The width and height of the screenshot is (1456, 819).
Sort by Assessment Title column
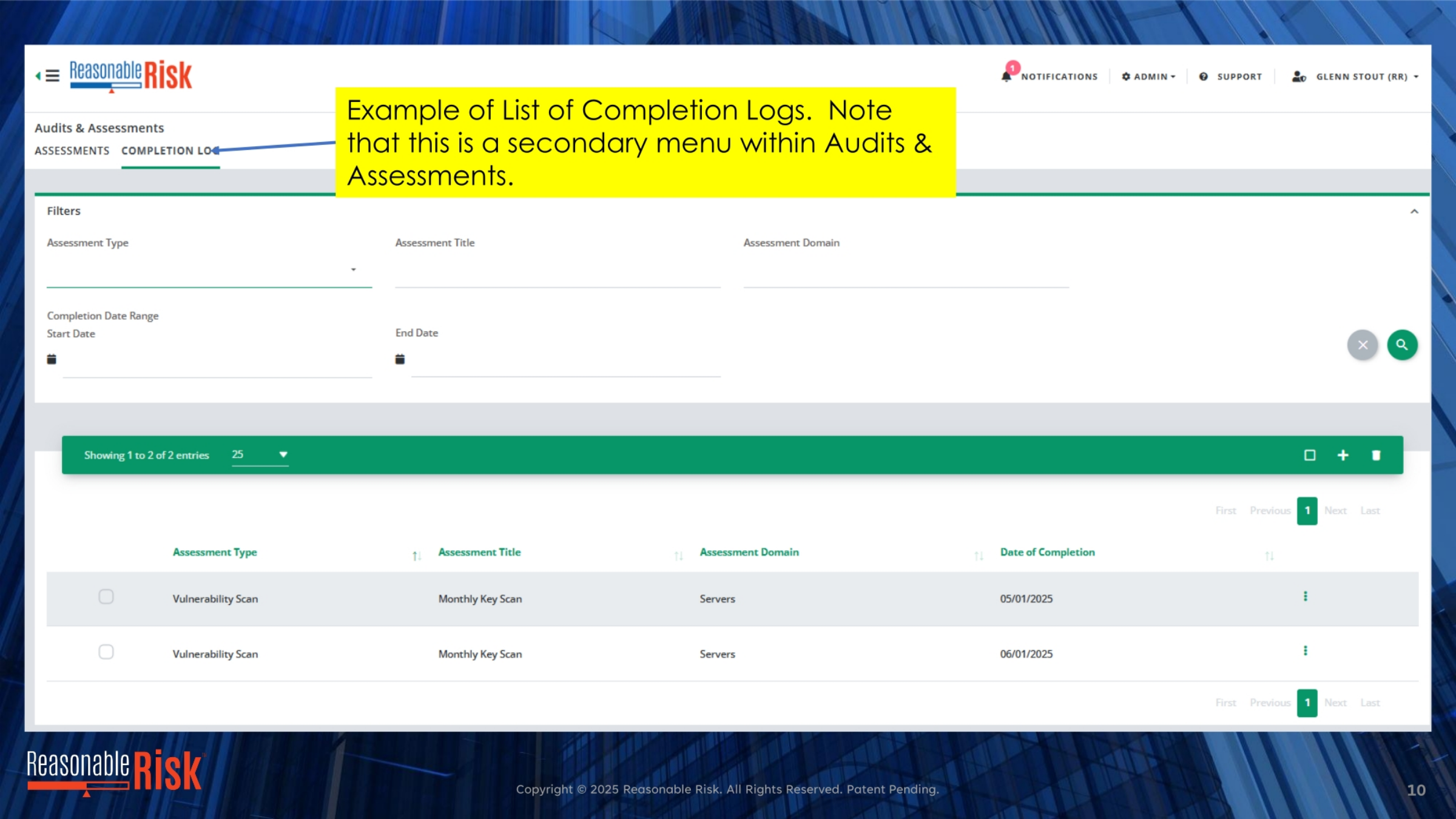pos(479,552)
